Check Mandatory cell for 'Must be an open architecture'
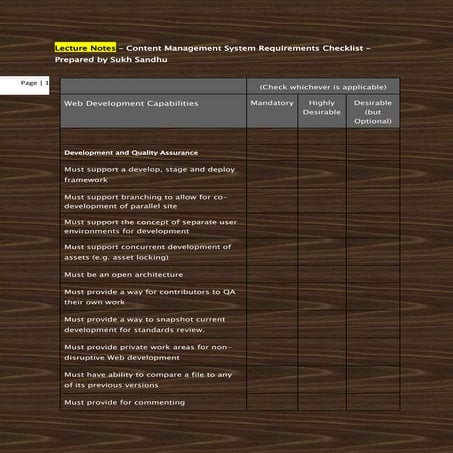Screen dimensions: 453x453 [272, 275]
